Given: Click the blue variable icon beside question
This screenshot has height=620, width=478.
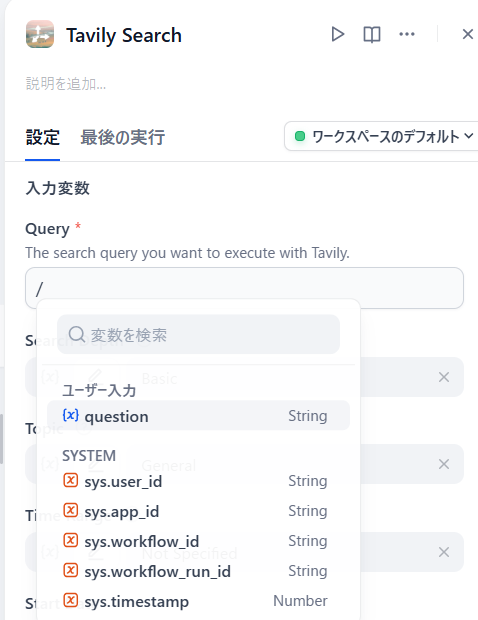Looking at the screenshot, I should 71,415.
